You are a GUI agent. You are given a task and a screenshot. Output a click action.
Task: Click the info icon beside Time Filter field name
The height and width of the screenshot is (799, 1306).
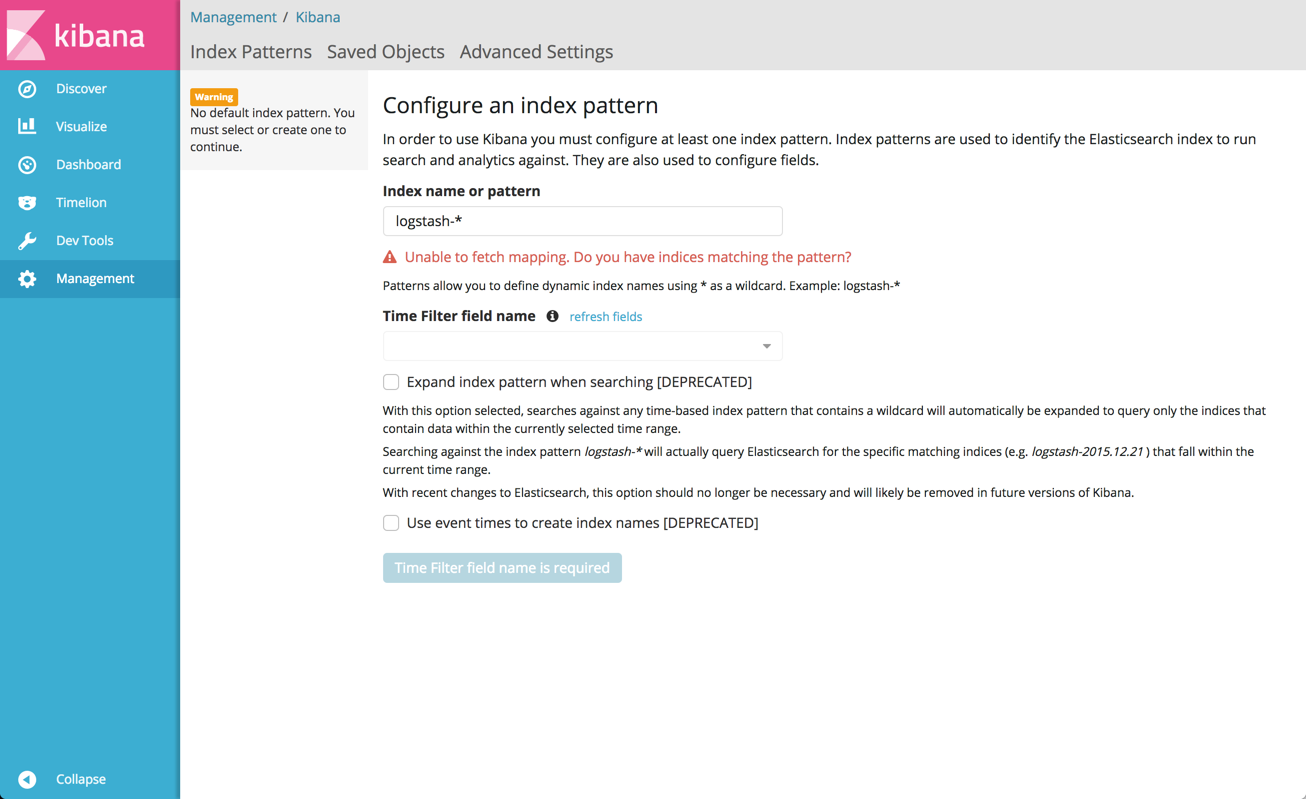(x=552, y=316)
